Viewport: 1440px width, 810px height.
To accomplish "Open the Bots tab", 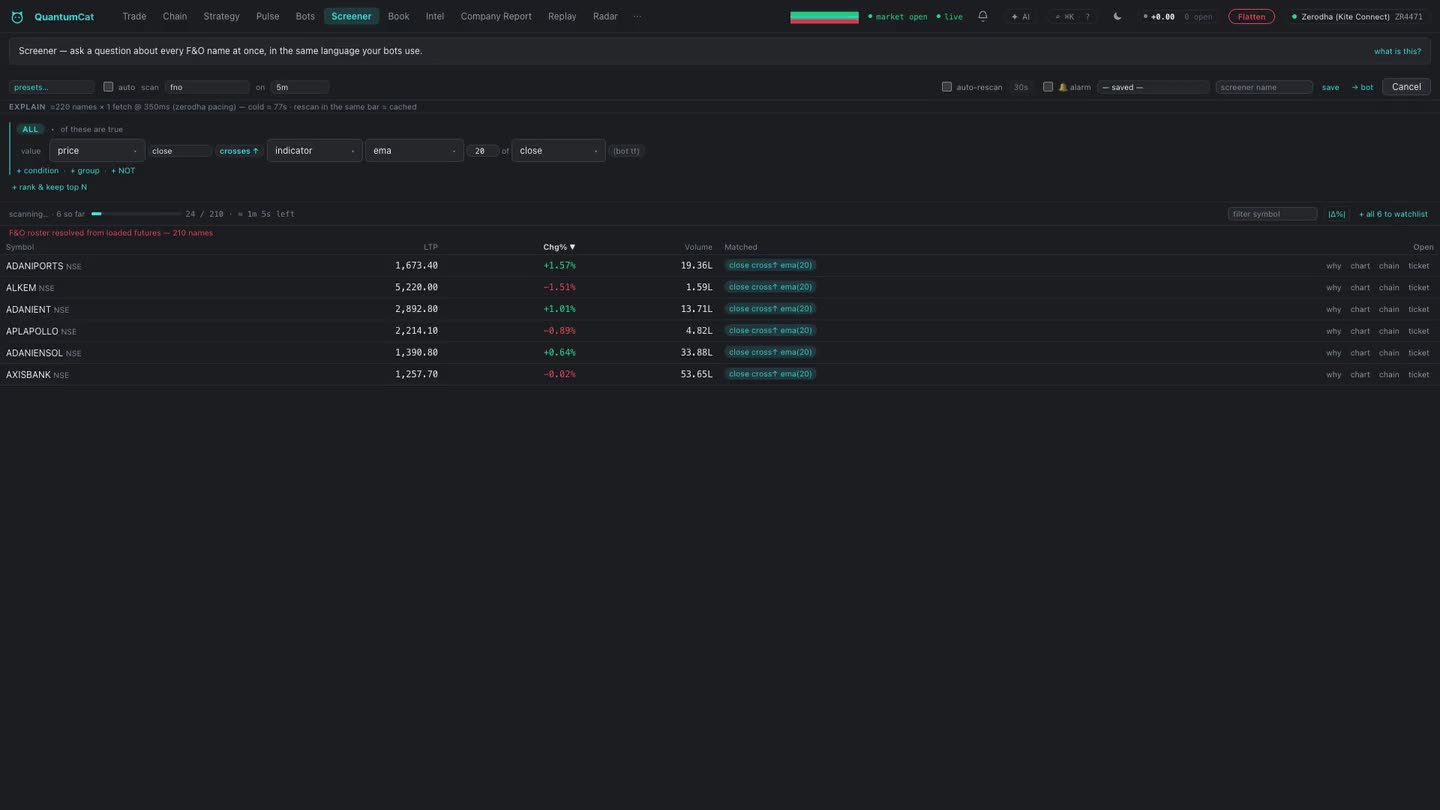I will pos(305,16).
